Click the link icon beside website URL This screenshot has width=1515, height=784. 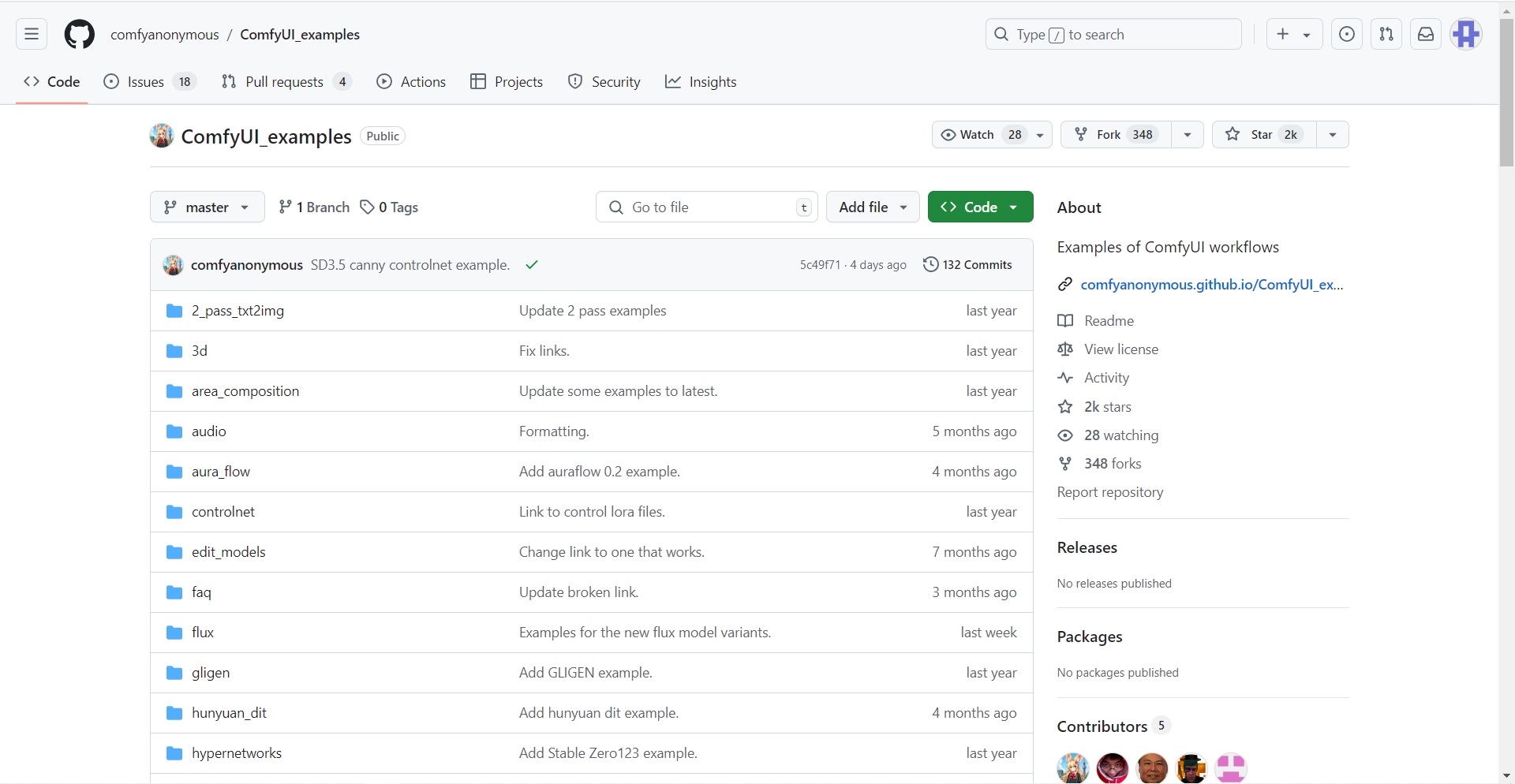tap(1065, 285)
